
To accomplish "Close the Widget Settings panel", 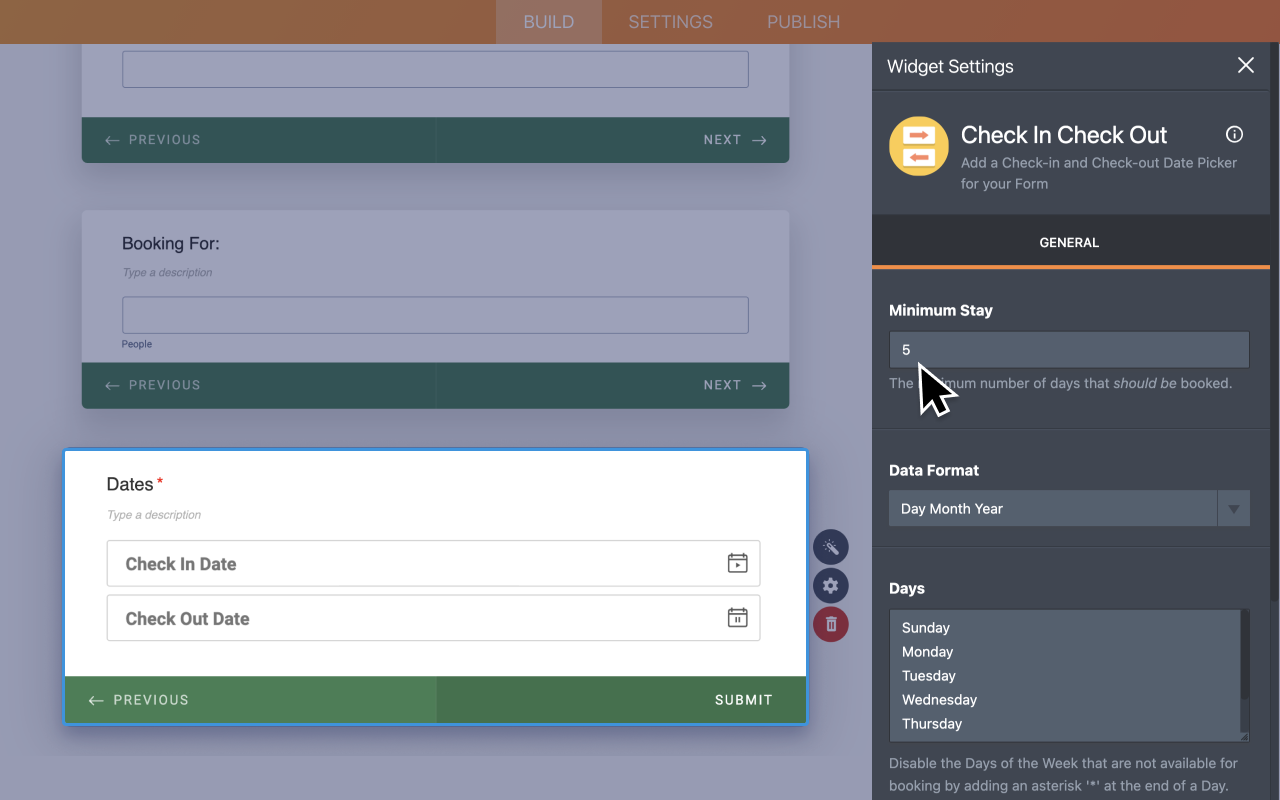I will 1245,65.
